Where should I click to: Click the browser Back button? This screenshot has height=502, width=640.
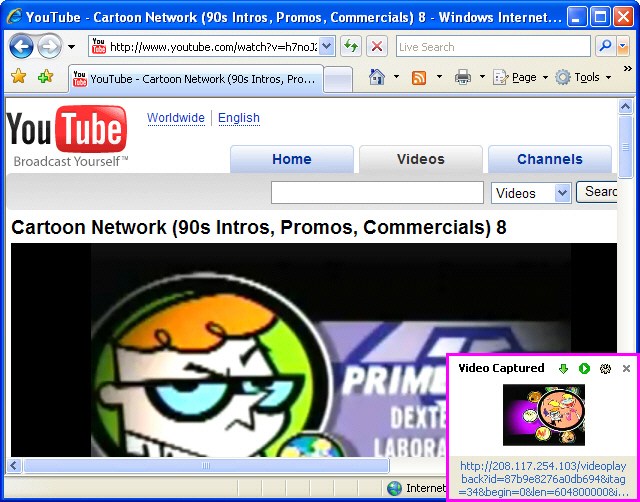(x=22, y=46)
